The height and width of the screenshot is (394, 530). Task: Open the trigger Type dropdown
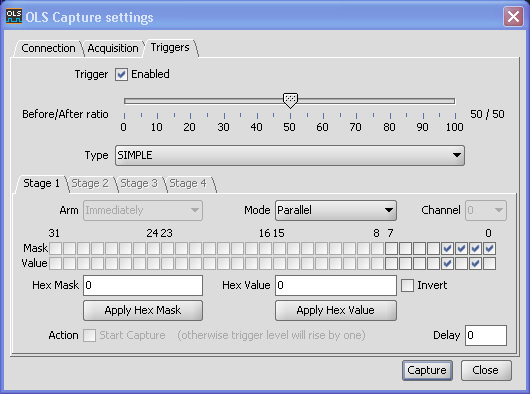pos(290,155)
